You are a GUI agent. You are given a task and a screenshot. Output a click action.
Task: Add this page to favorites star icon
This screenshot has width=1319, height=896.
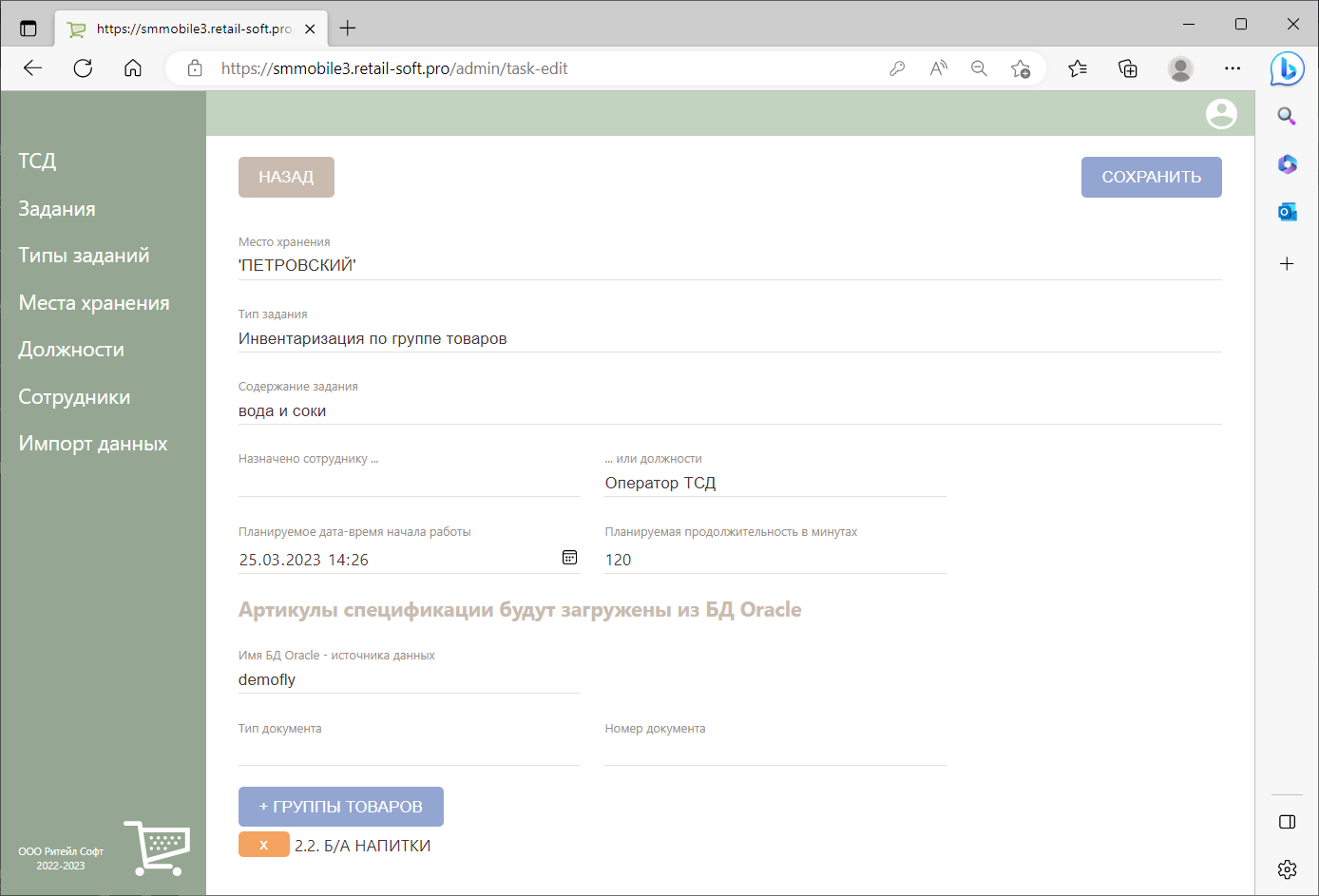(x=1021, y=68)
